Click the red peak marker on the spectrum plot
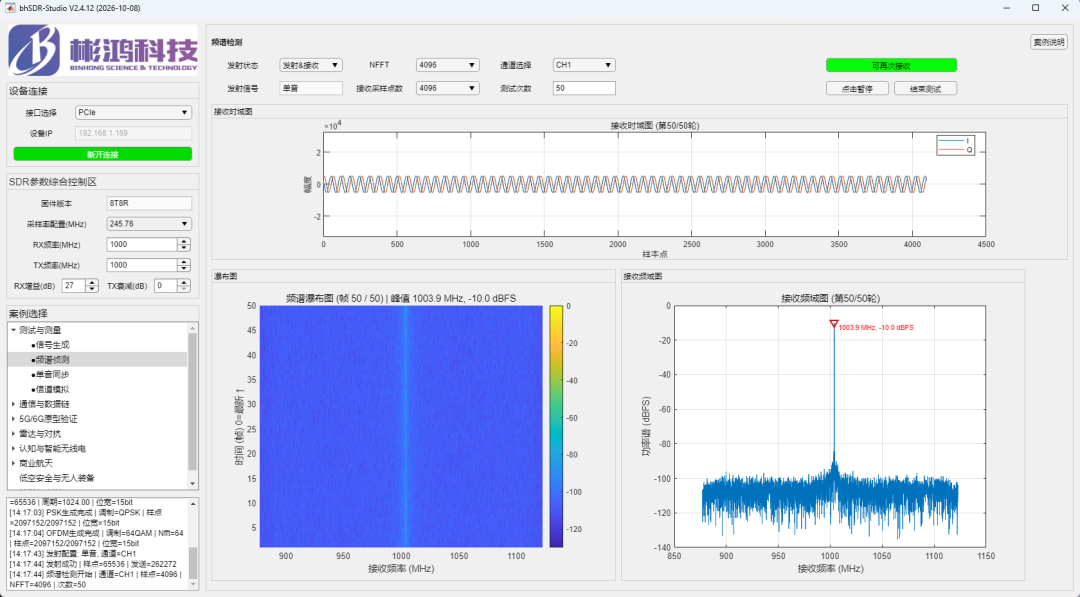The height and width of the screenshot is (597, 1080). coord(833,324)
